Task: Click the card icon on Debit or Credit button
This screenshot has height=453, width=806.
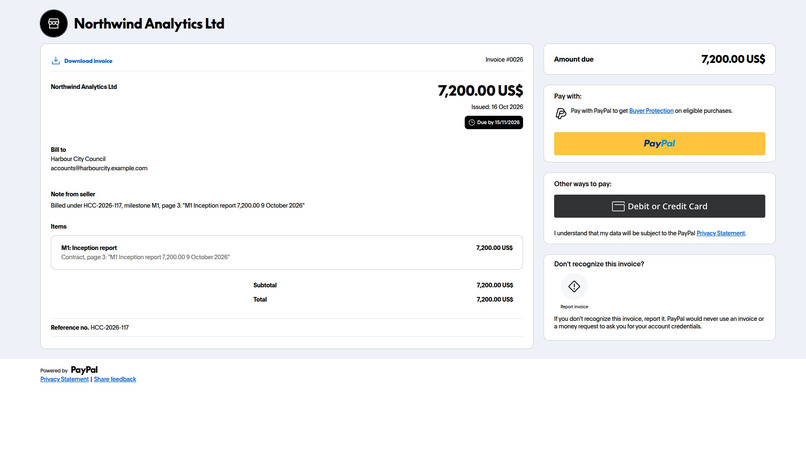Action: [618, 206]
